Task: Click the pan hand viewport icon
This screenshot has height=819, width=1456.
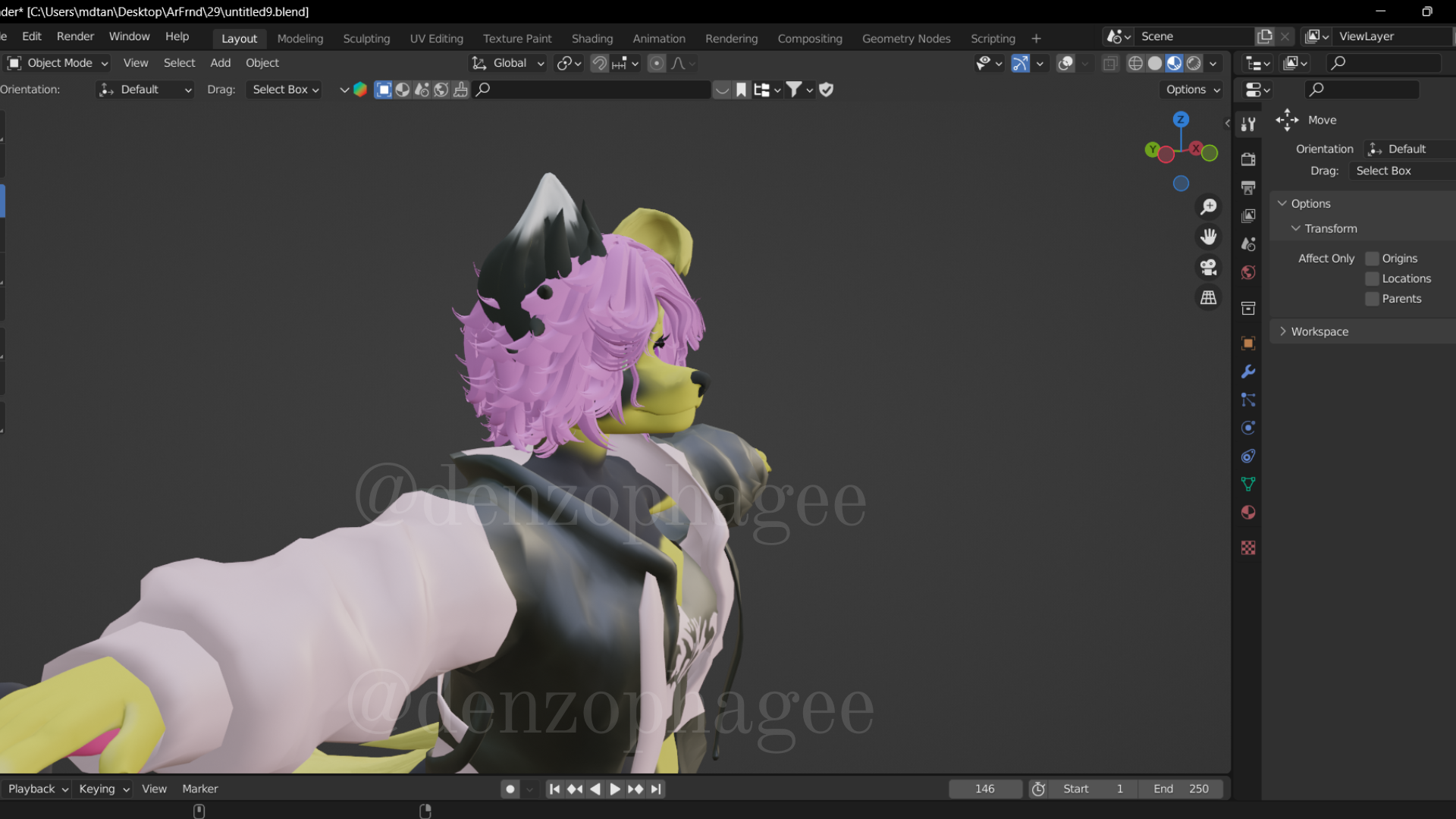Action: pos(1209,237)
